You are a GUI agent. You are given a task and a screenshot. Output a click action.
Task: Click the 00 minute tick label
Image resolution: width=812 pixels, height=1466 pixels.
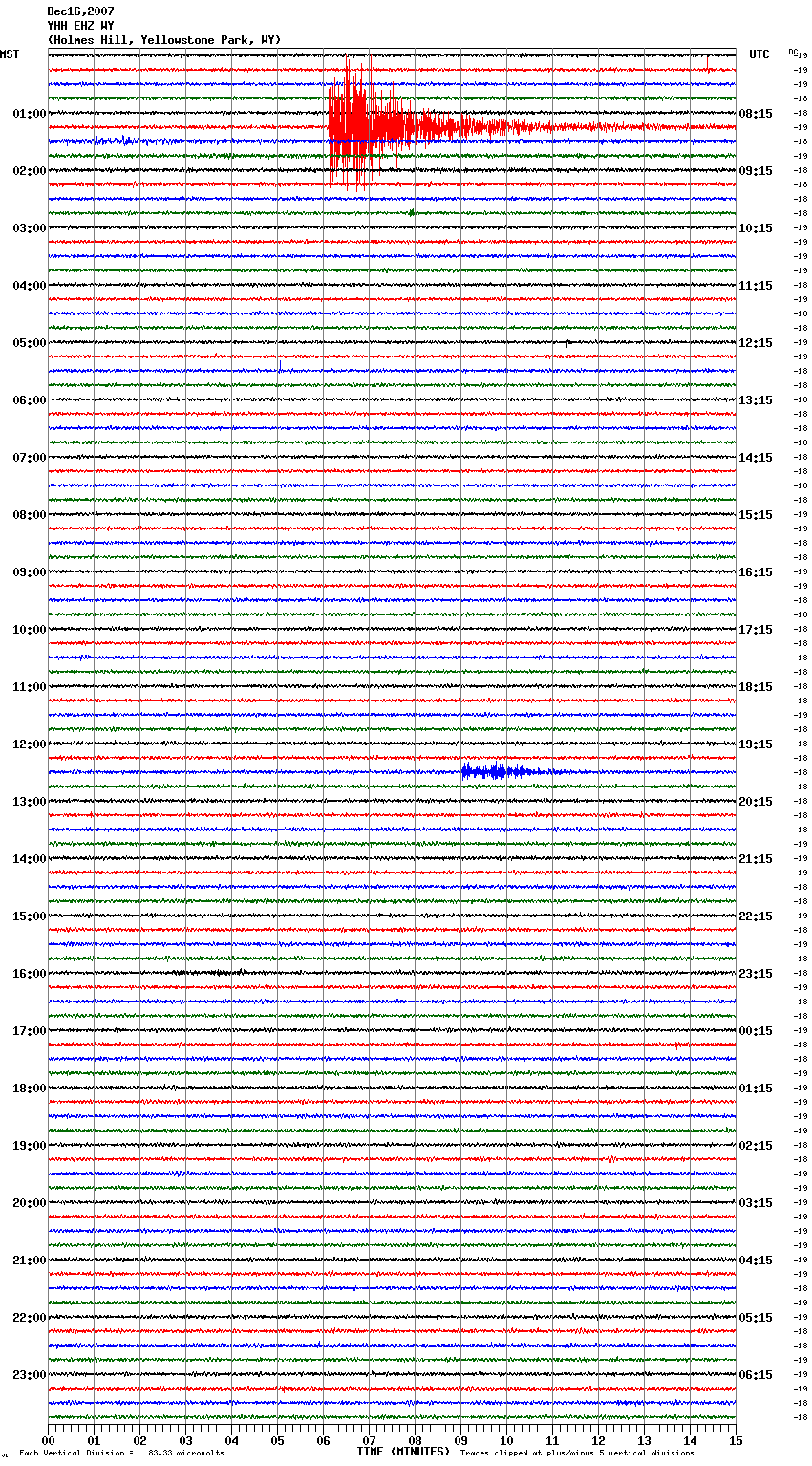48,1440
